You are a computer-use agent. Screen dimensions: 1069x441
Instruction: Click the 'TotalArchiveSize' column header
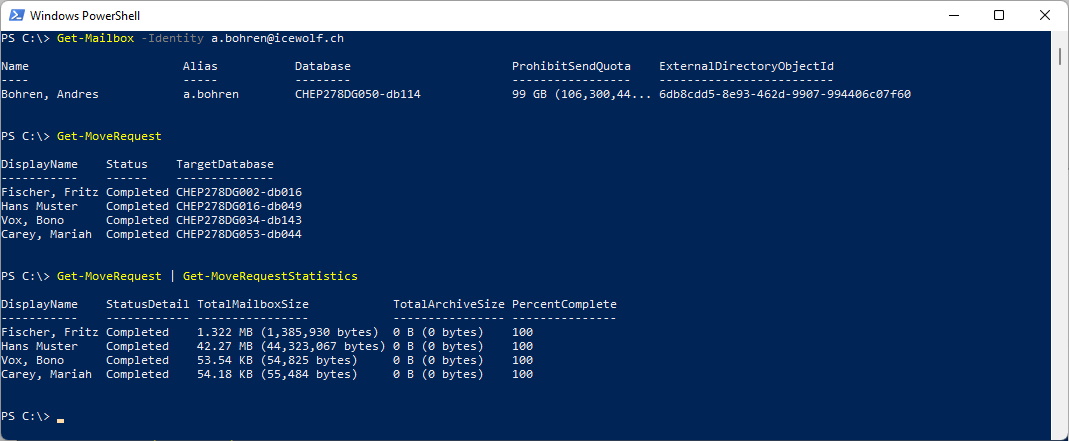[449, 304]
